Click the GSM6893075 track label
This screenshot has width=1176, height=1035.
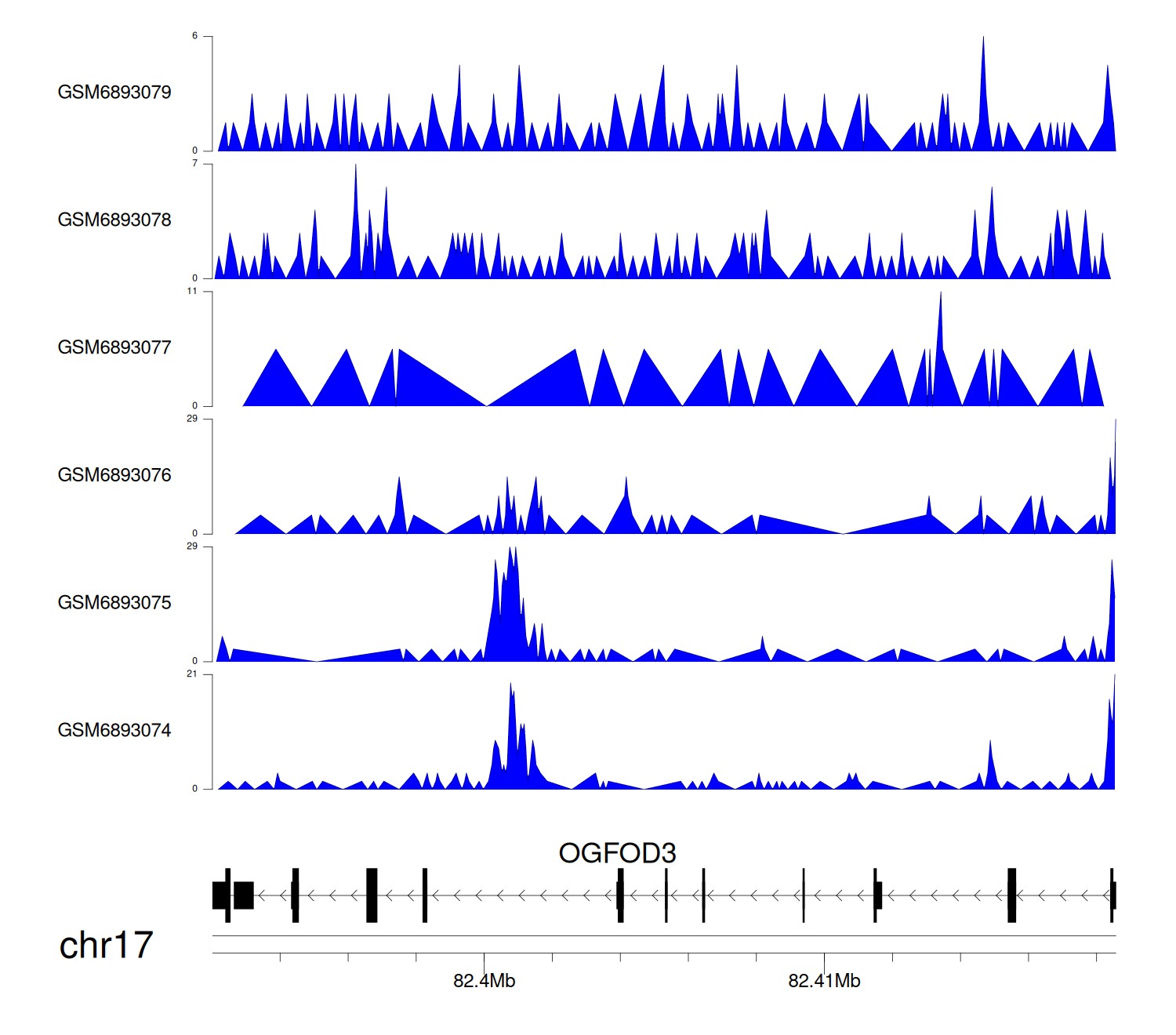tap(114, 603)
